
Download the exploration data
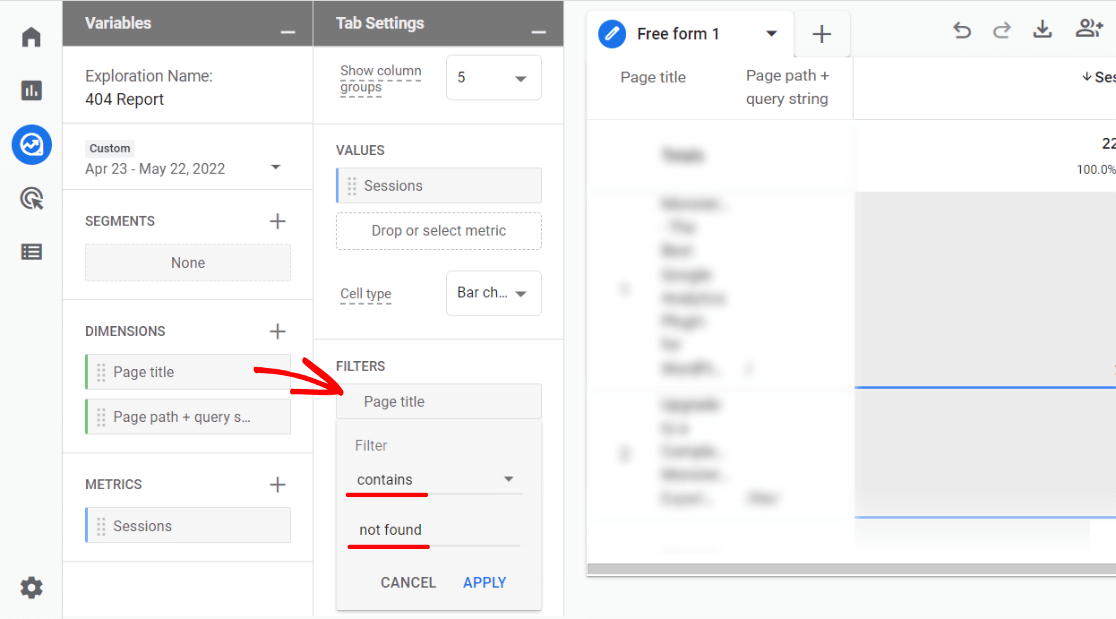1042,30
